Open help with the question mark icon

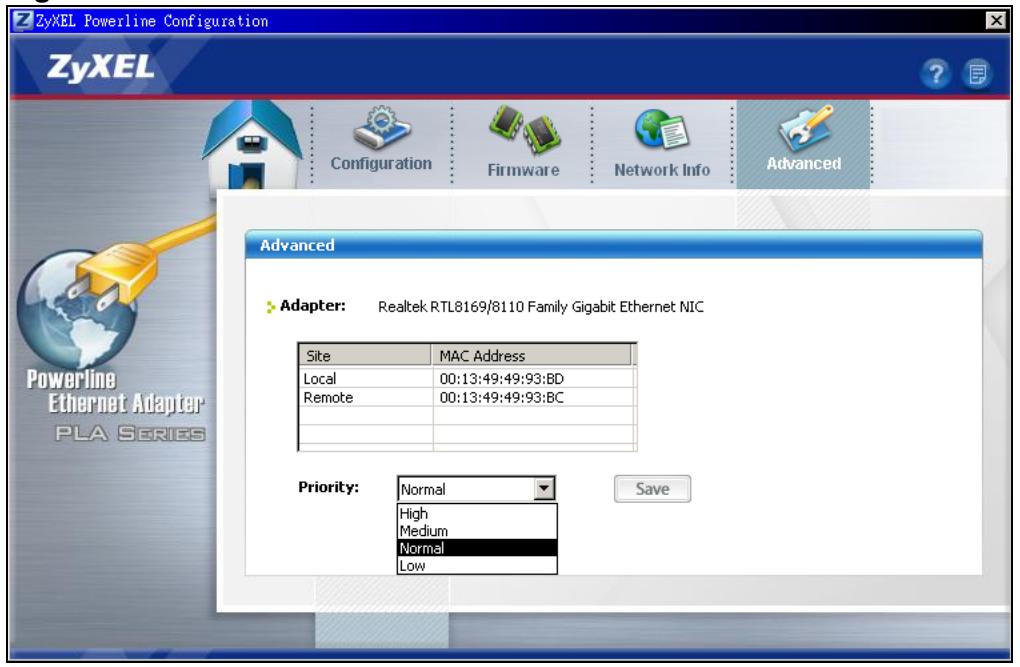[x=935, y=74]
